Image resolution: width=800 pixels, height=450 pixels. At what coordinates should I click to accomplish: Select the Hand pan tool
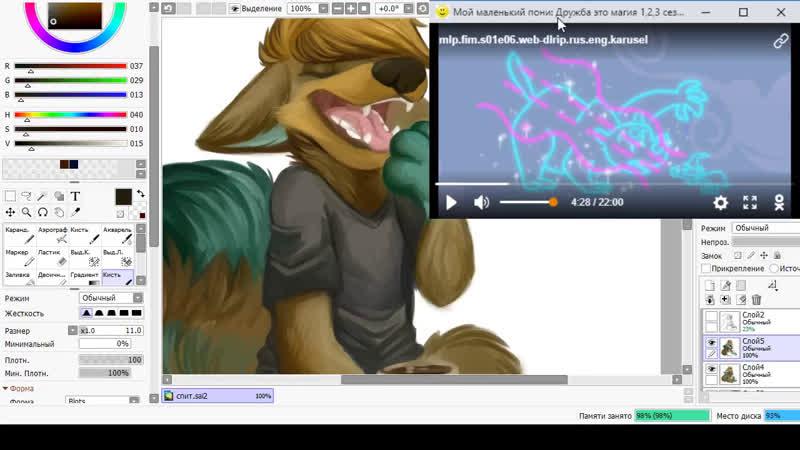click(59, 212)
